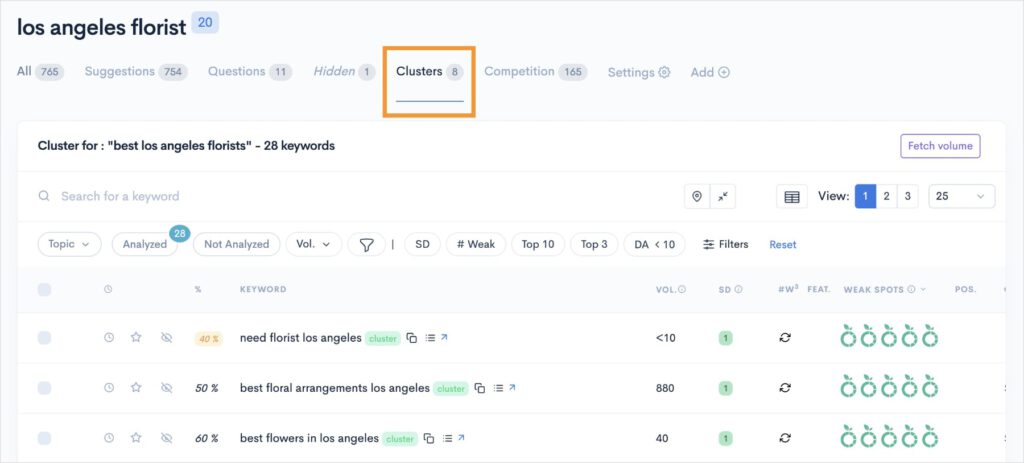
Task: Tick checkbox for need florist los angeles
Action: [44, 338]
